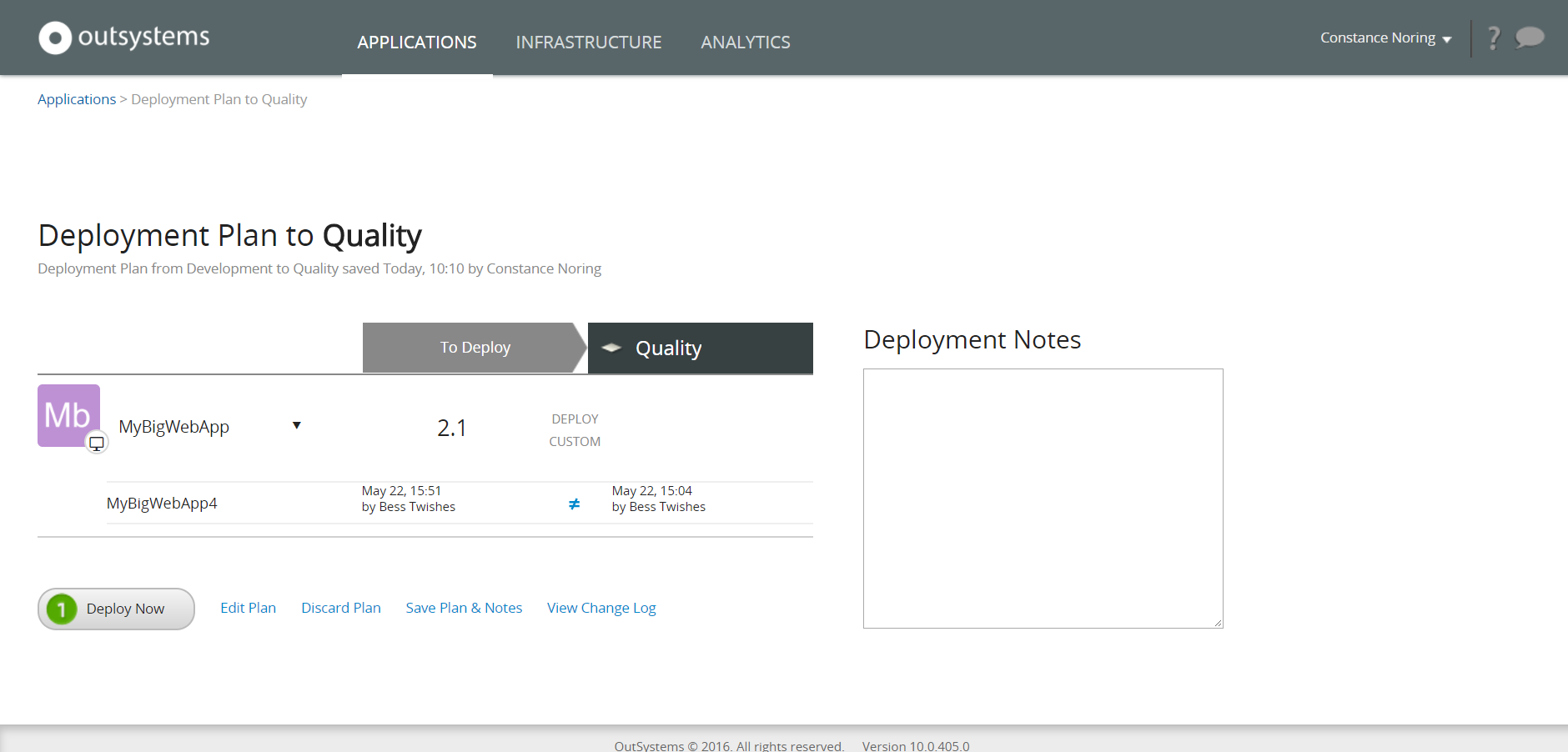The image size is (1568, 752).
Task: Open the MyBigWebApp version dropdown
Action: [297, 425]
